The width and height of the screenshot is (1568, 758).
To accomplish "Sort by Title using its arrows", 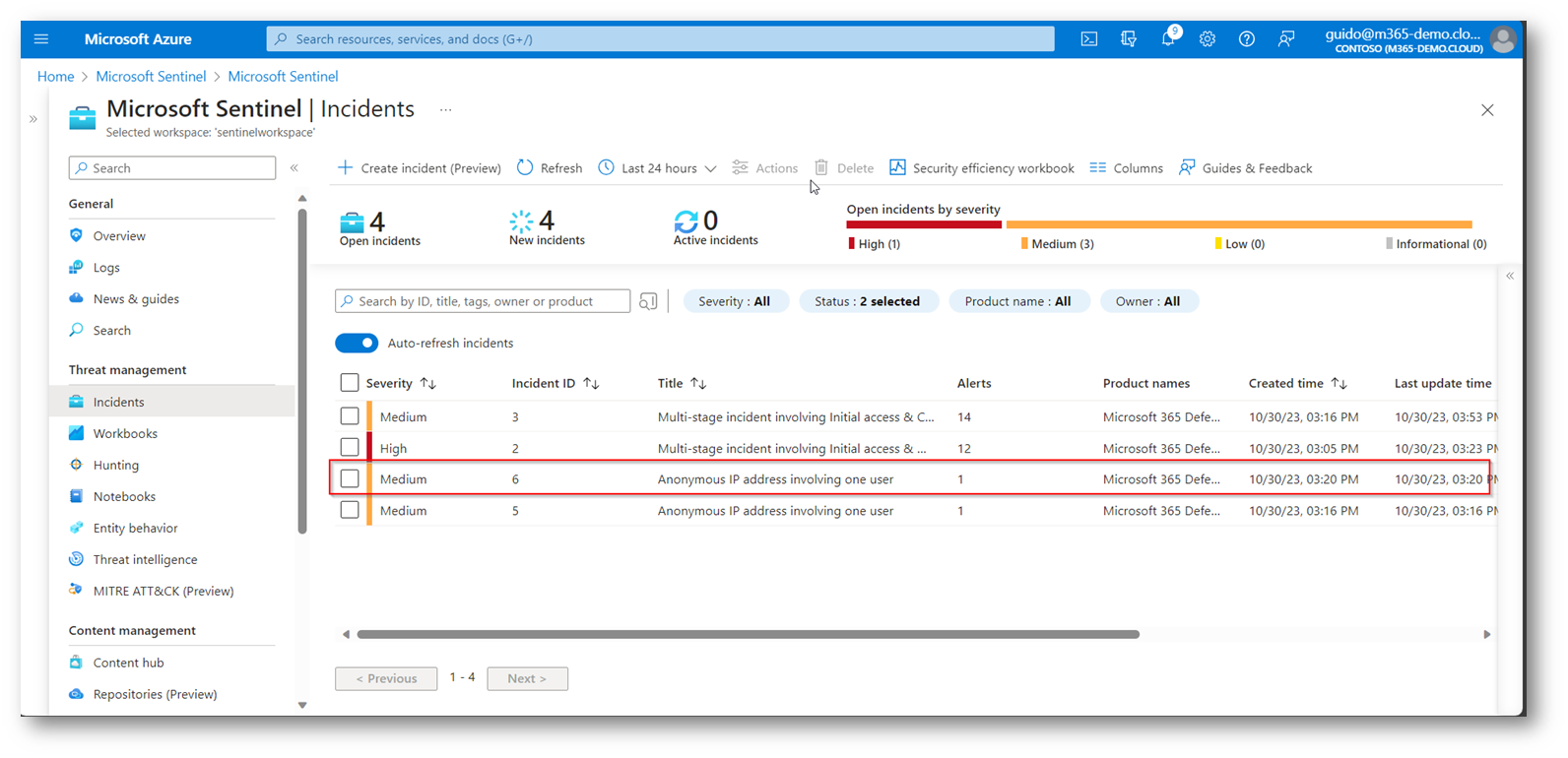I will click(698, 383).
